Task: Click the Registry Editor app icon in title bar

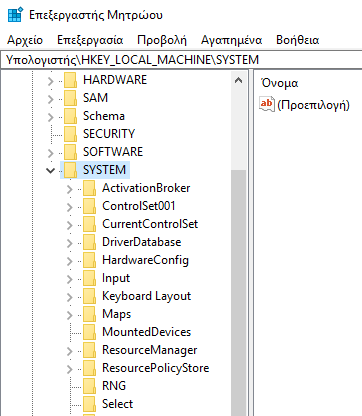Action: click(x=15, y=14)
